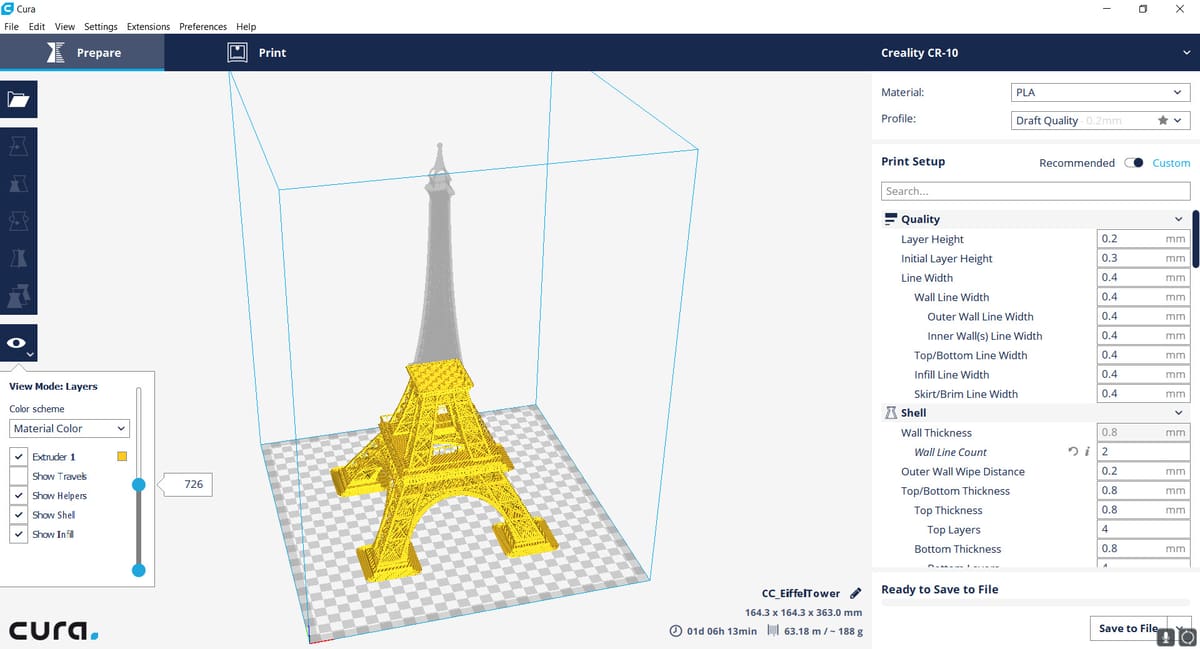Select the Scale tool in the left toolbar
1200x649 pixels.
pyautogui.click(x=19, y=184)
